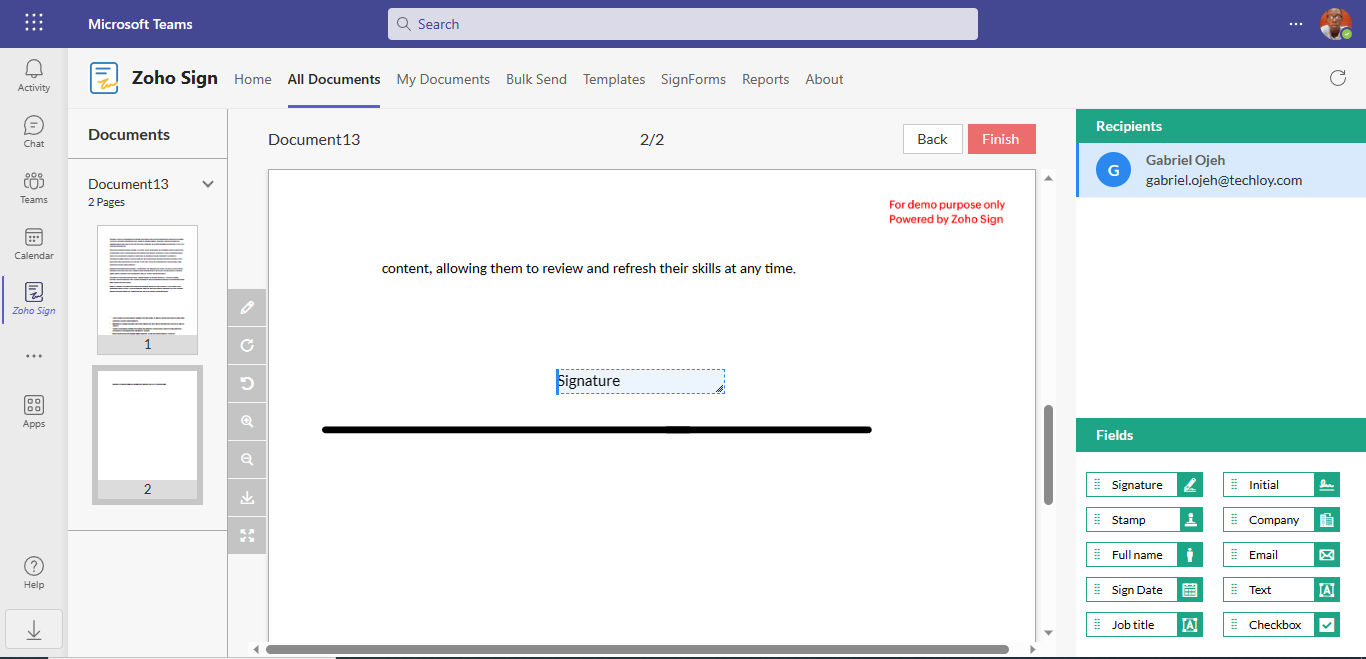Zoom out of the document

click(x=247, y=460)
